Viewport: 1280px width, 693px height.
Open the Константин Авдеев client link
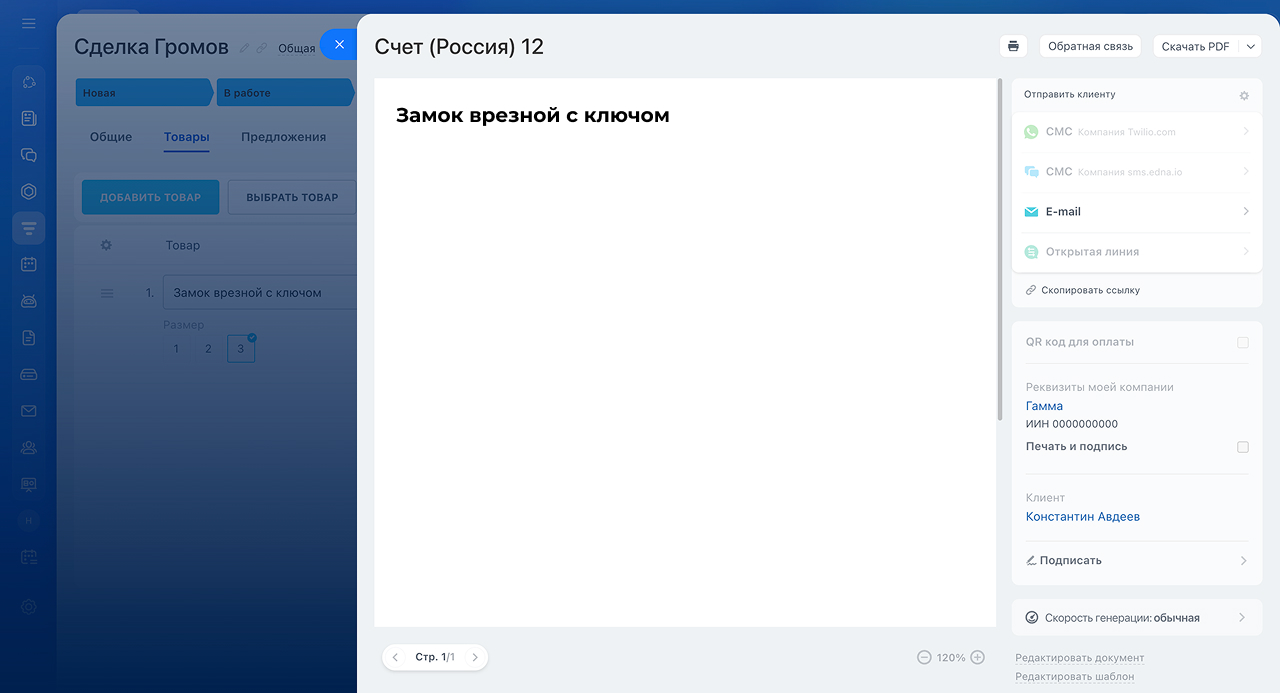(1083, 517)
